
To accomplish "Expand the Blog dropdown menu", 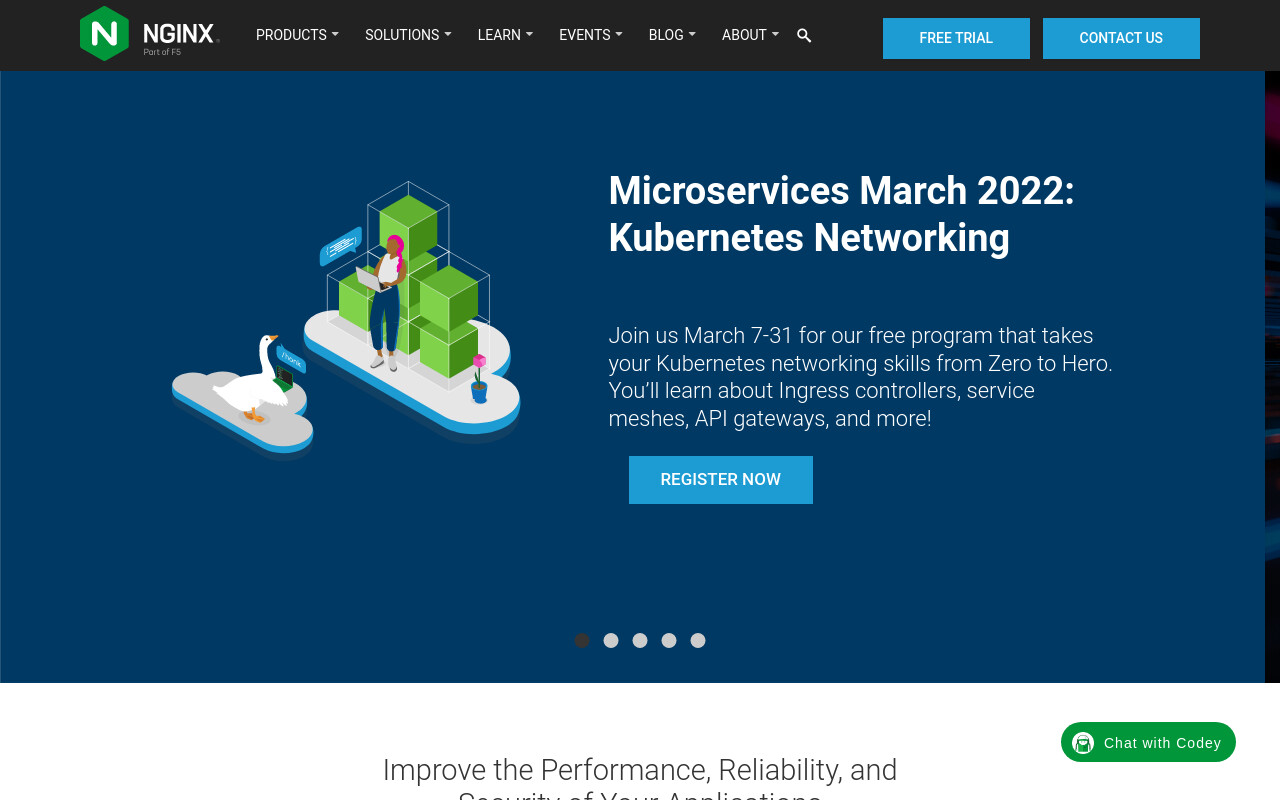I will click(672, 35).
